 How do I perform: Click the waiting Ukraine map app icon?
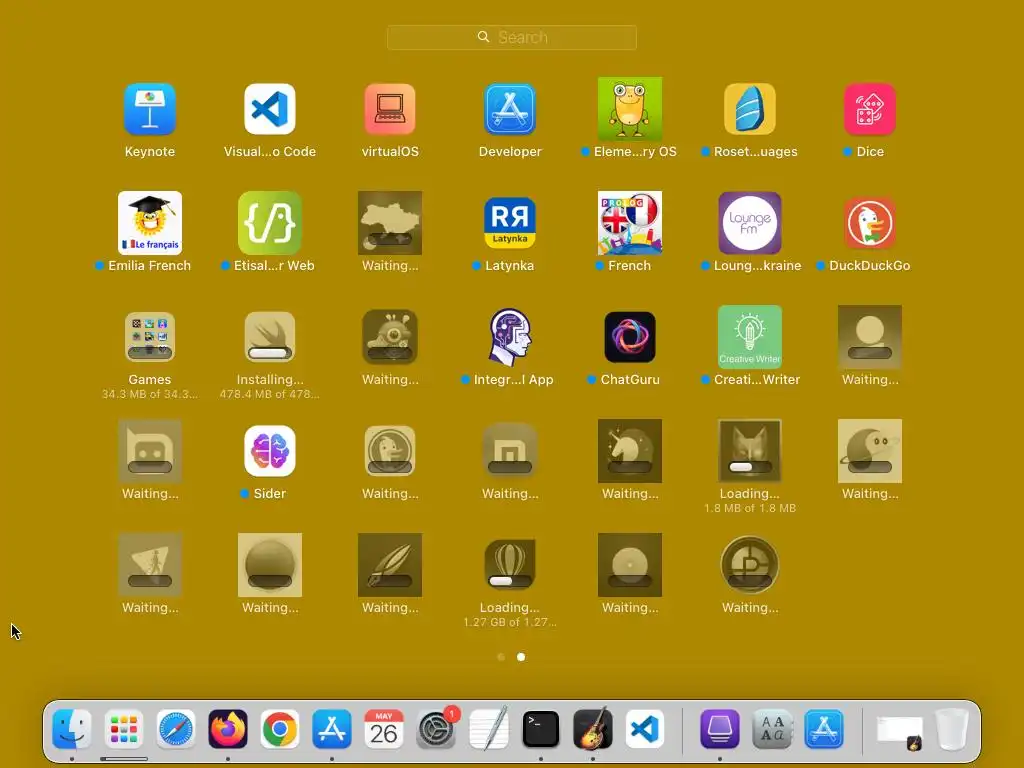pyautogui.click(x=390, y=223)
